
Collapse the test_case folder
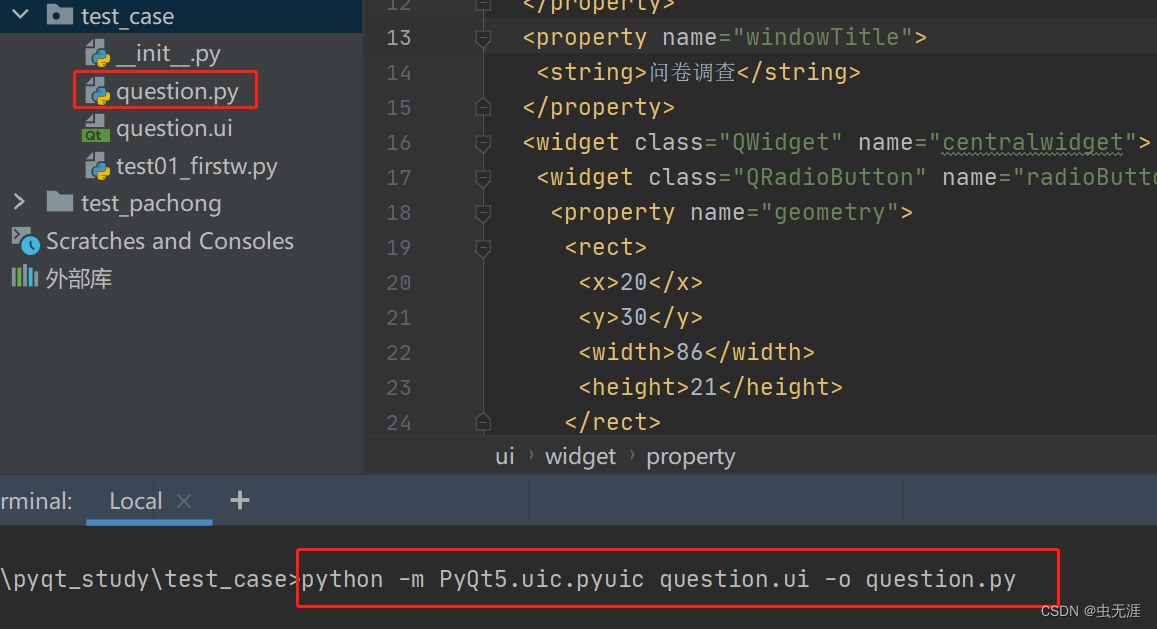21,14
